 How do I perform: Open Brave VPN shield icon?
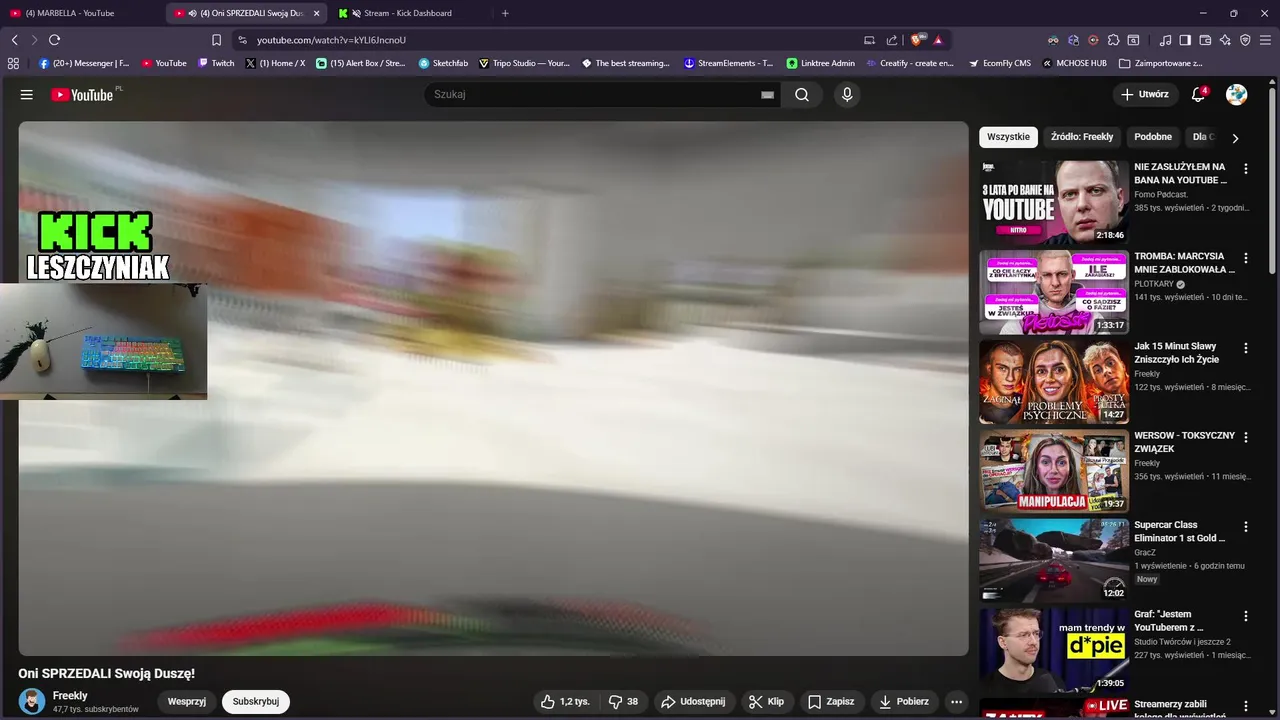coord(1245,40)
